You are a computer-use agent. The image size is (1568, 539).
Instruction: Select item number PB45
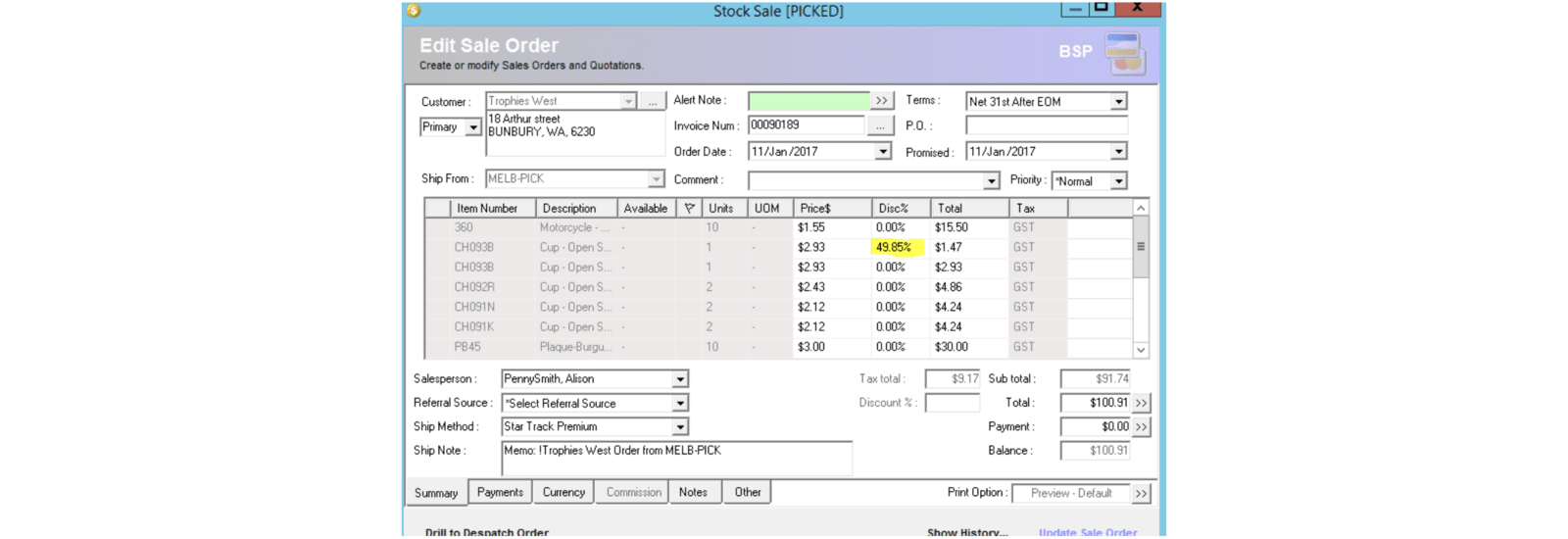[x=467, y=347]
